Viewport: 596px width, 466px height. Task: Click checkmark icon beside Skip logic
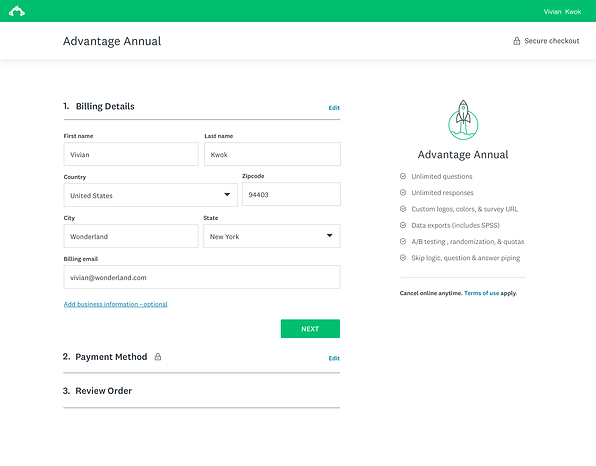coord(403,258)
